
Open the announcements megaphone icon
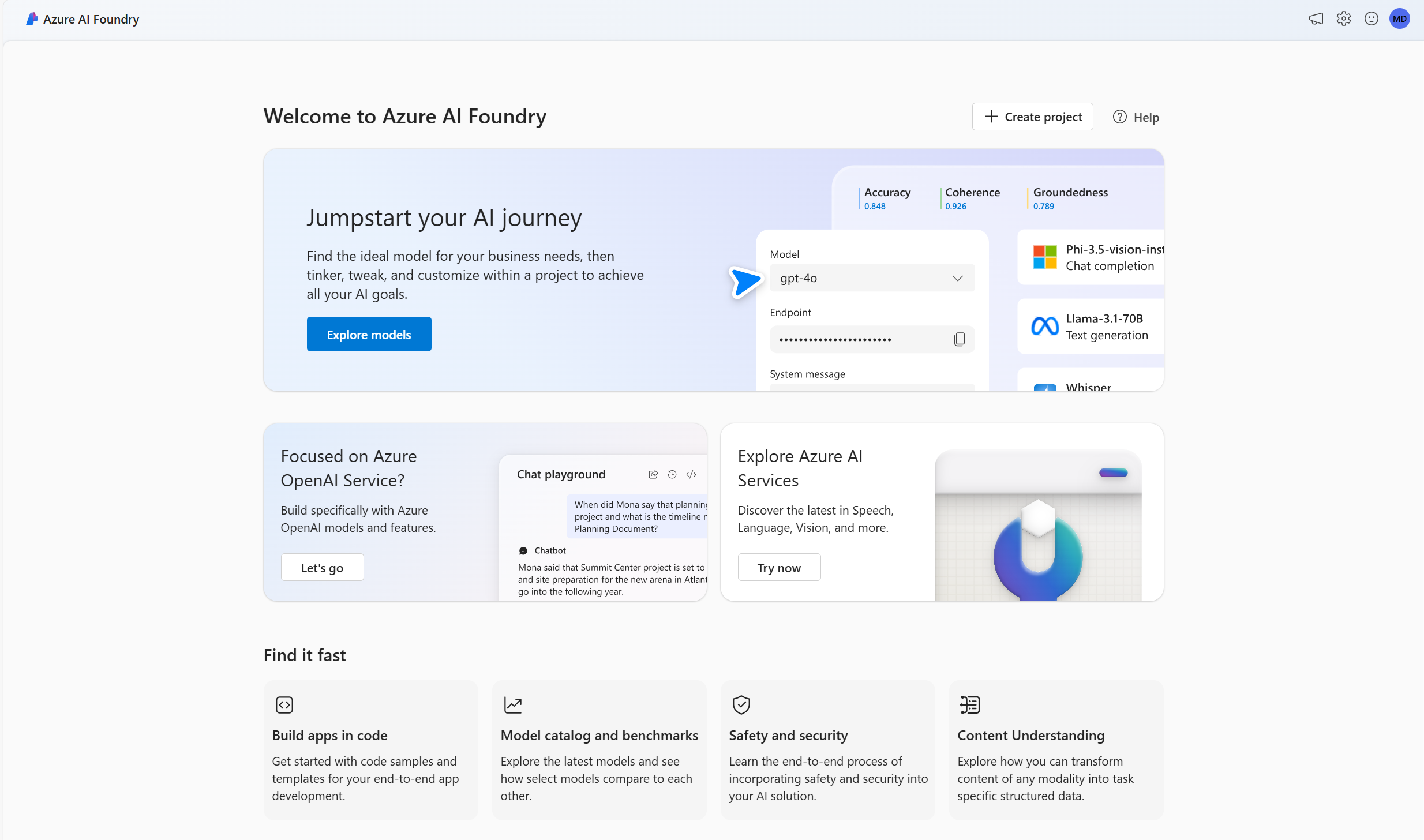[x=1316, y=19]
